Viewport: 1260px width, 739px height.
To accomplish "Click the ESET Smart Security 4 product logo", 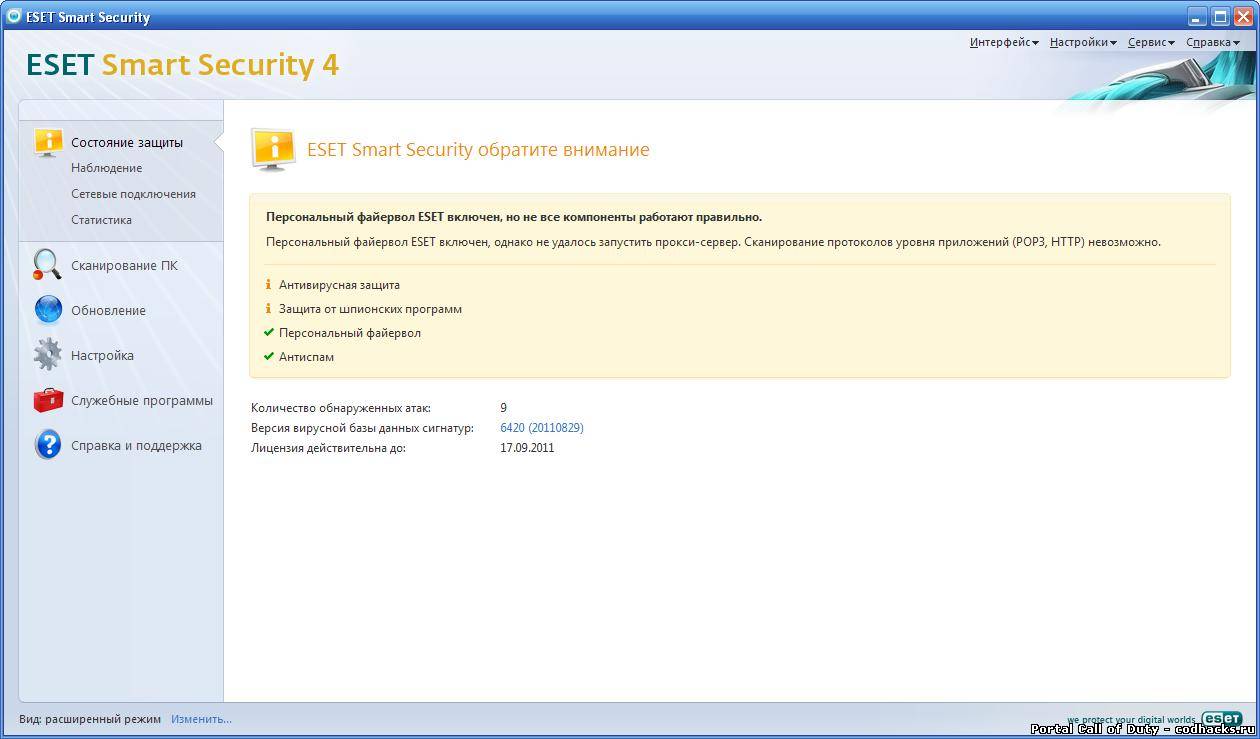I will tap(183, 65).
